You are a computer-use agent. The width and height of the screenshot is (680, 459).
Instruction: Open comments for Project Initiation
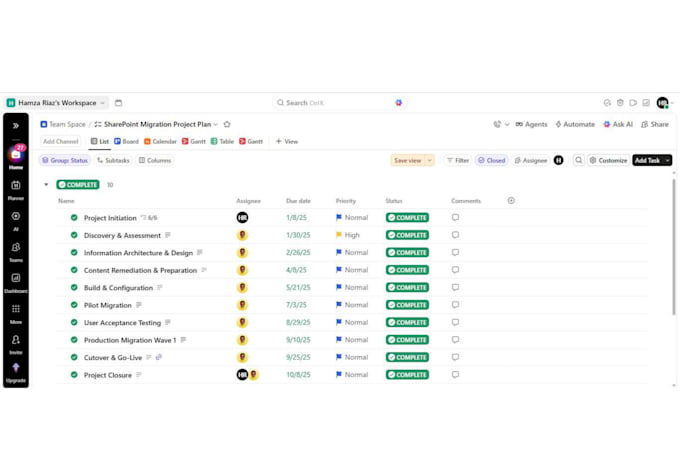(x=455, y=217)
